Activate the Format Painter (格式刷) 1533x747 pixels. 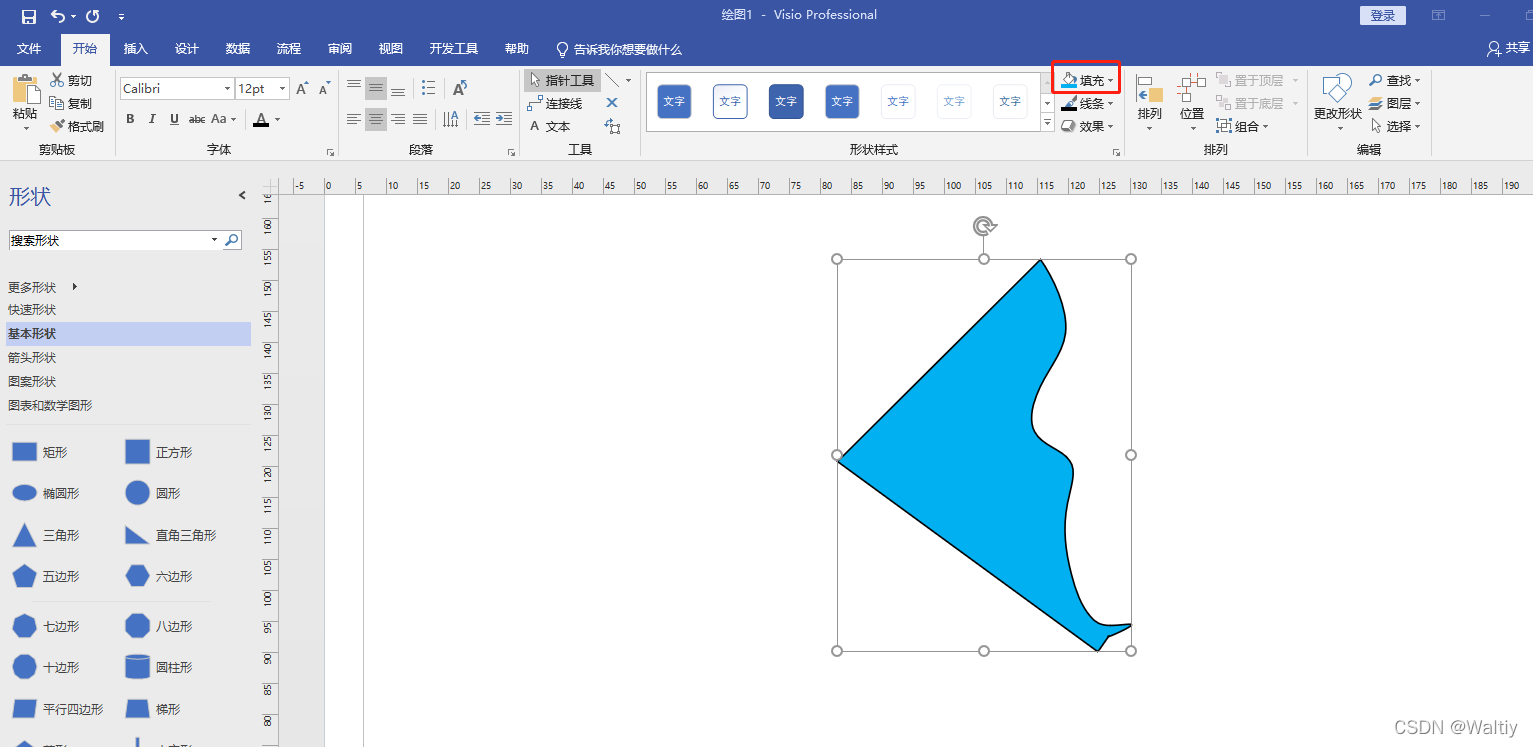pos(76,126)
